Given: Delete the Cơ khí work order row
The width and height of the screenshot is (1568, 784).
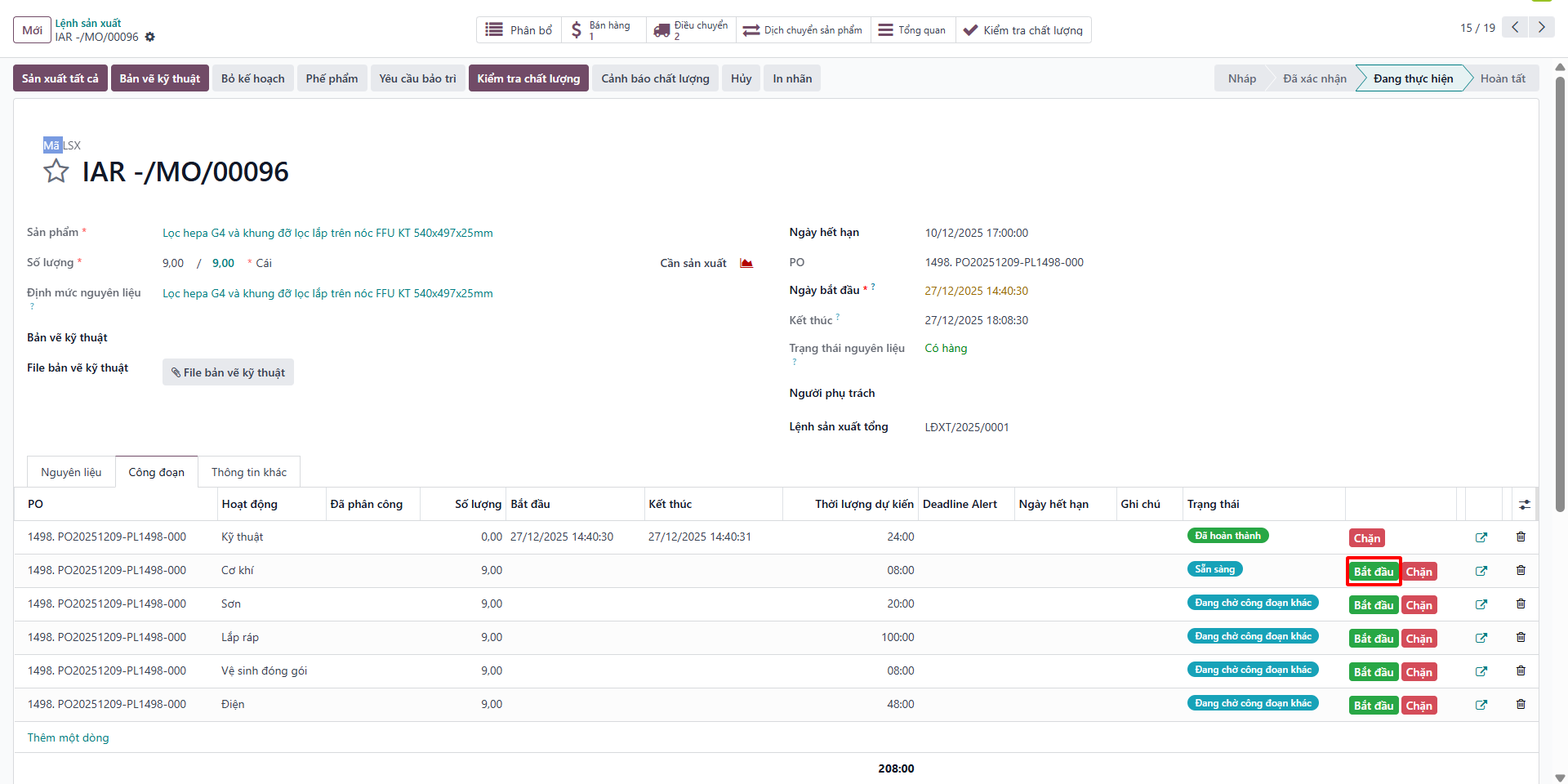Looking at the screenshot, I should click(1521, 570).
